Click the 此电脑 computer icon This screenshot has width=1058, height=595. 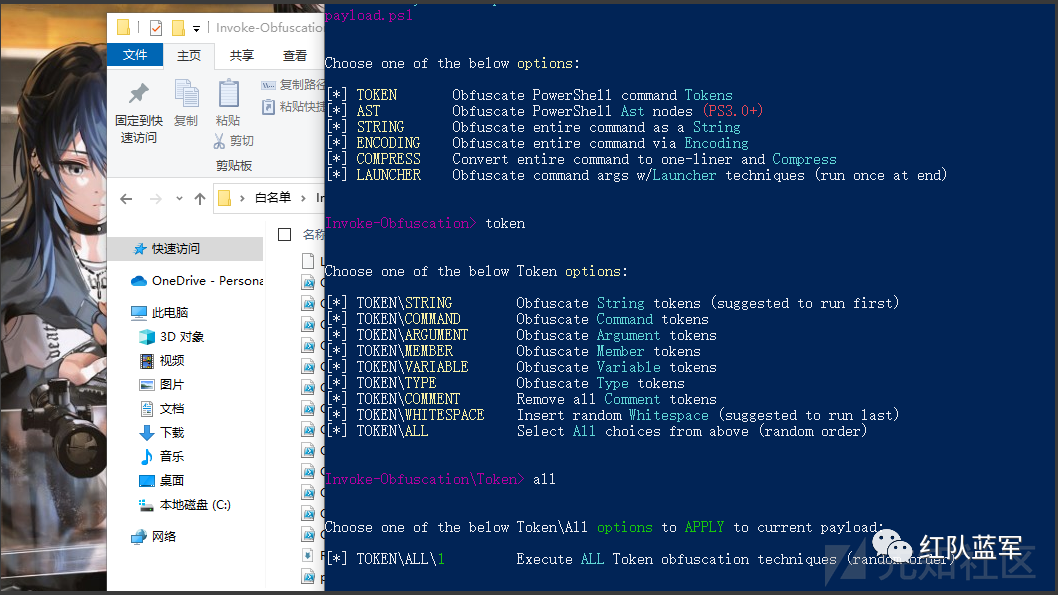(139, 312)
